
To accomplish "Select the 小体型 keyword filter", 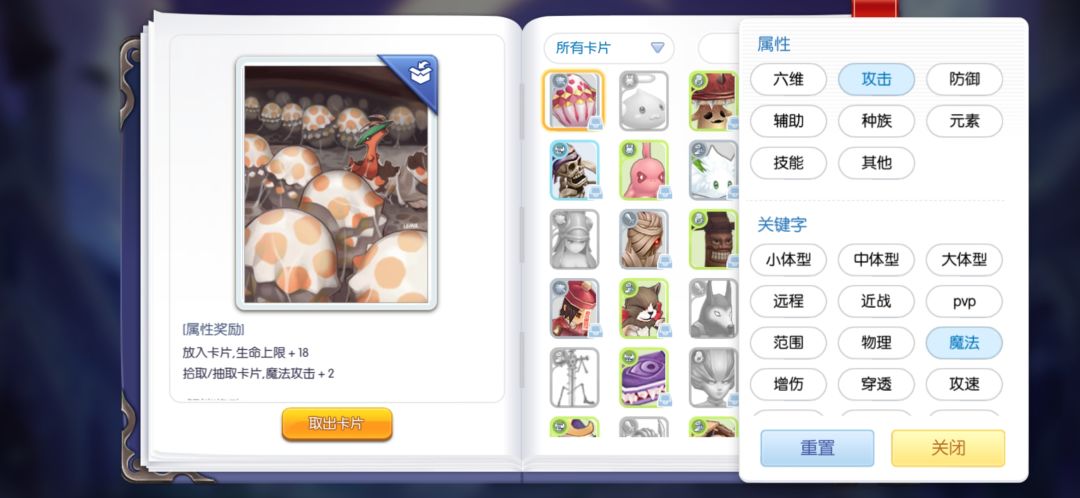I will coord(788,260).
